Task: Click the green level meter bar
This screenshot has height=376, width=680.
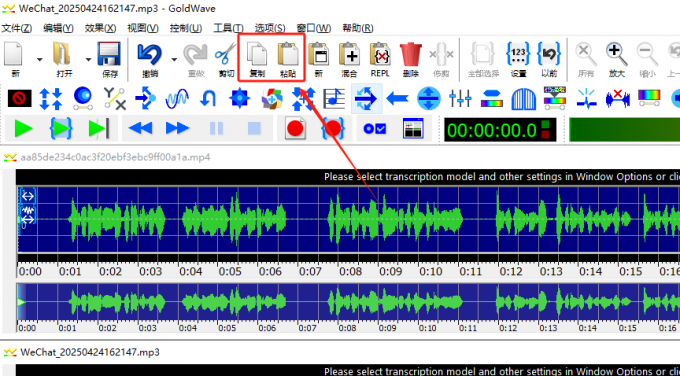Action: (624, 129)
